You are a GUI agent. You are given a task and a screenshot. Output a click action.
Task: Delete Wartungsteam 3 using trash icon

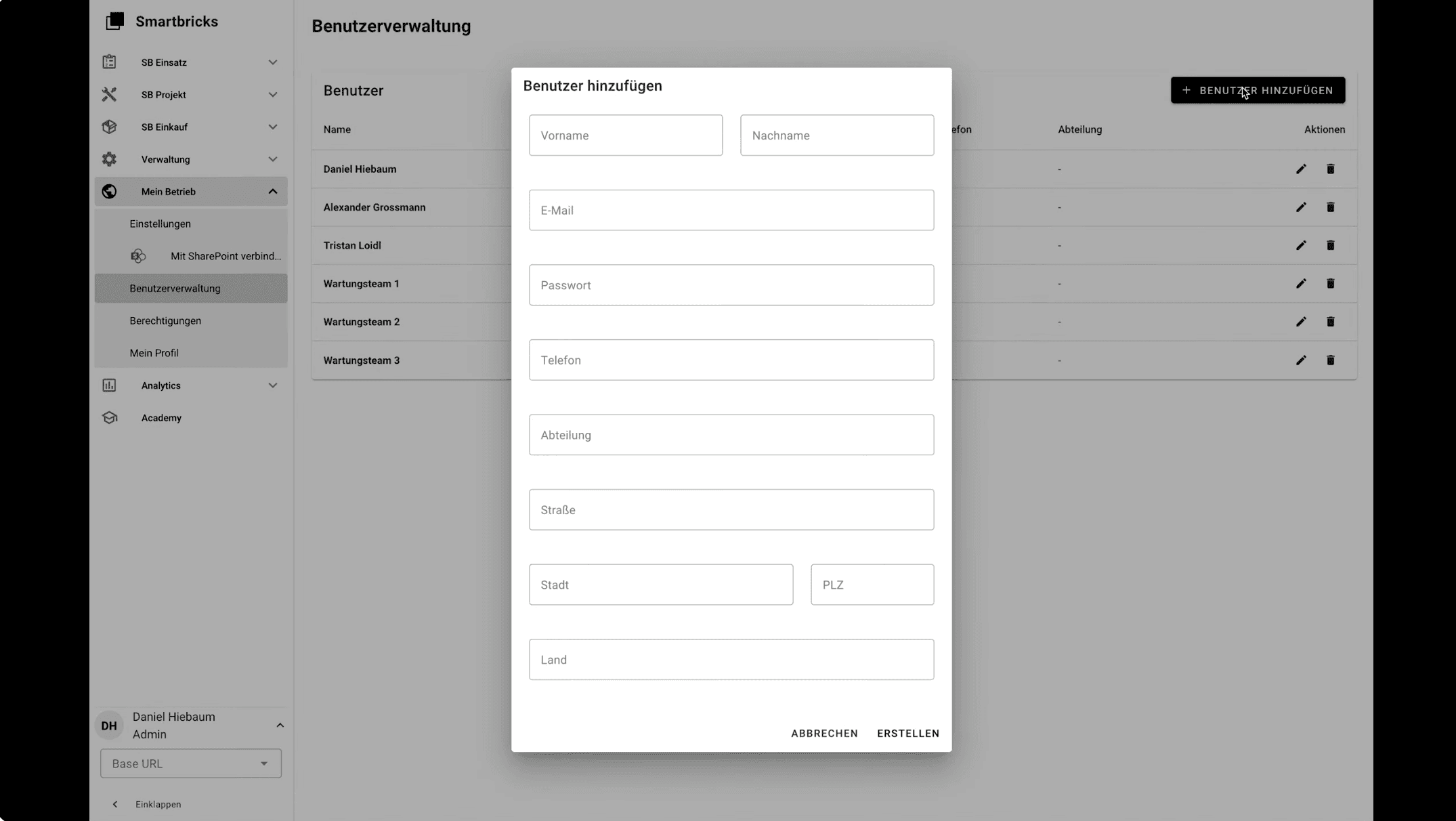click(x=1330, y=360)
